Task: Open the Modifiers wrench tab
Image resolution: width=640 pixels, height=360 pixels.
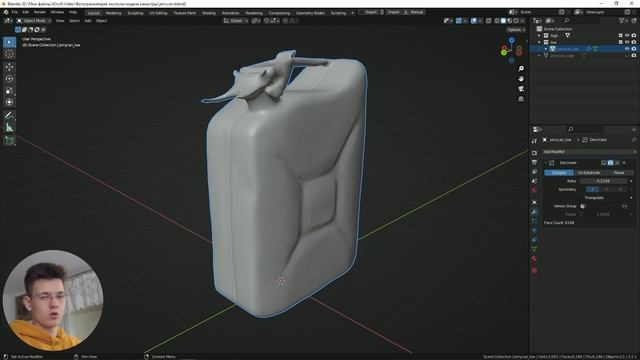Action: (x=534, y=212)
